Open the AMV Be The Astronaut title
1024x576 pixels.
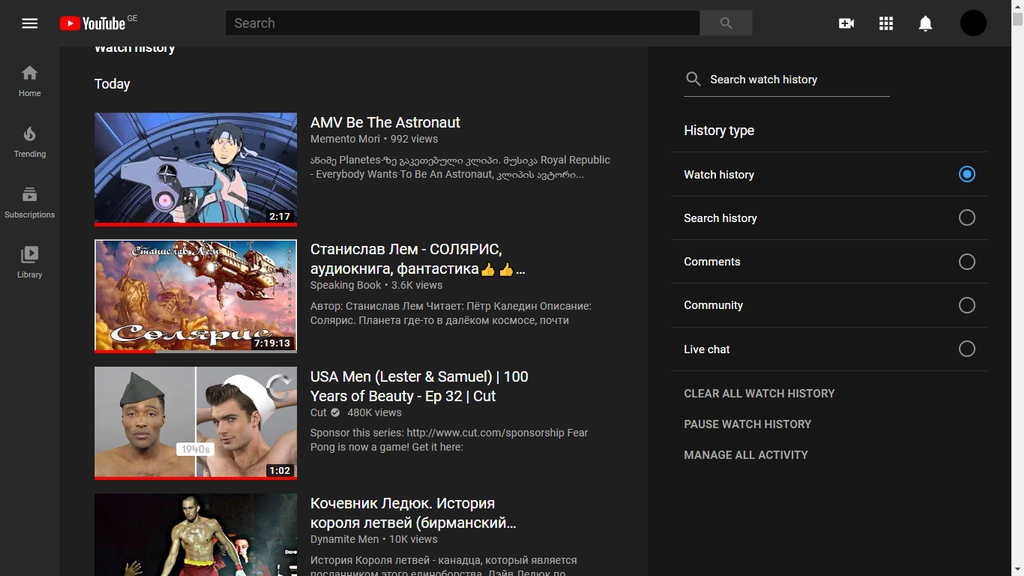pos(385,123)
